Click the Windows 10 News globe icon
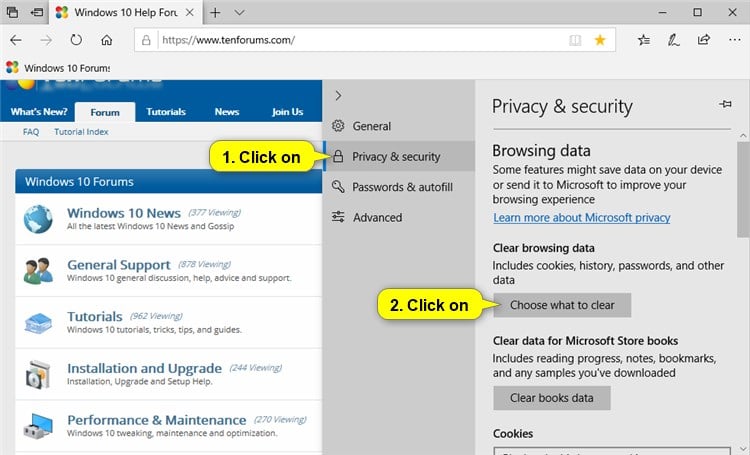 pos(38,219)
